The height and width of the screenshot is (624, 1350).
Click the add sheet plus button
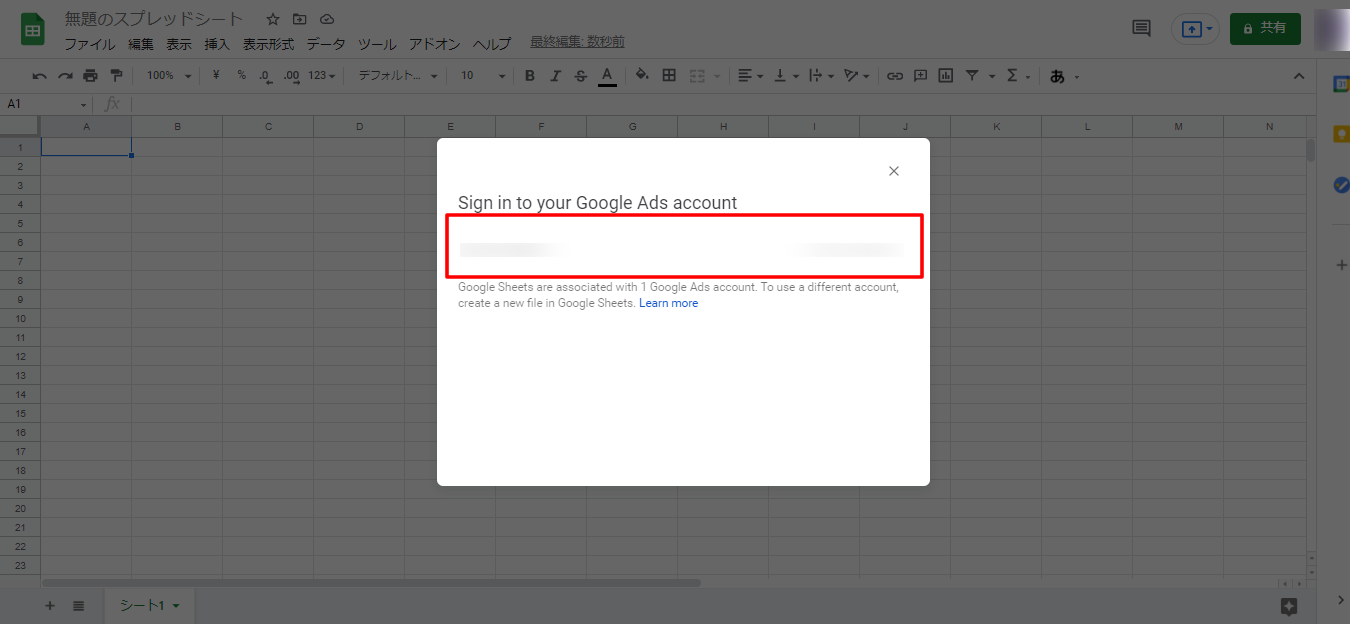pyautogui.click(x=50, y=606)
